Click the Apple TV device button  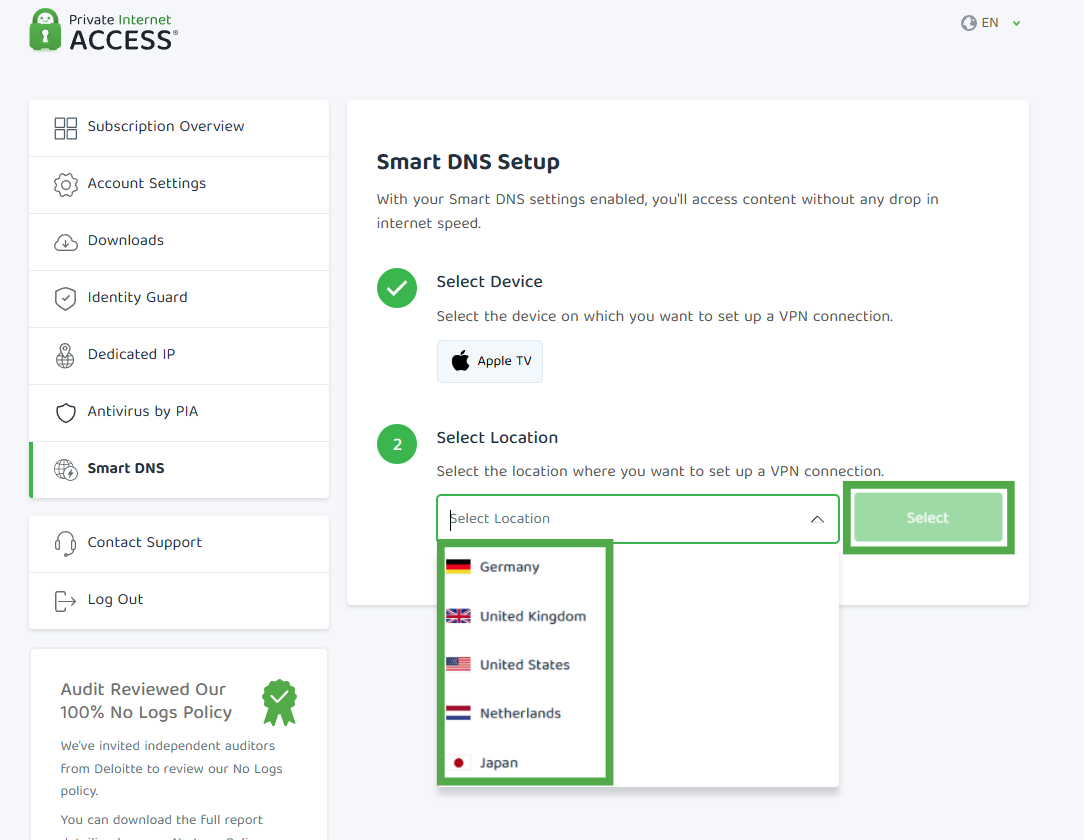click(489, 361)
